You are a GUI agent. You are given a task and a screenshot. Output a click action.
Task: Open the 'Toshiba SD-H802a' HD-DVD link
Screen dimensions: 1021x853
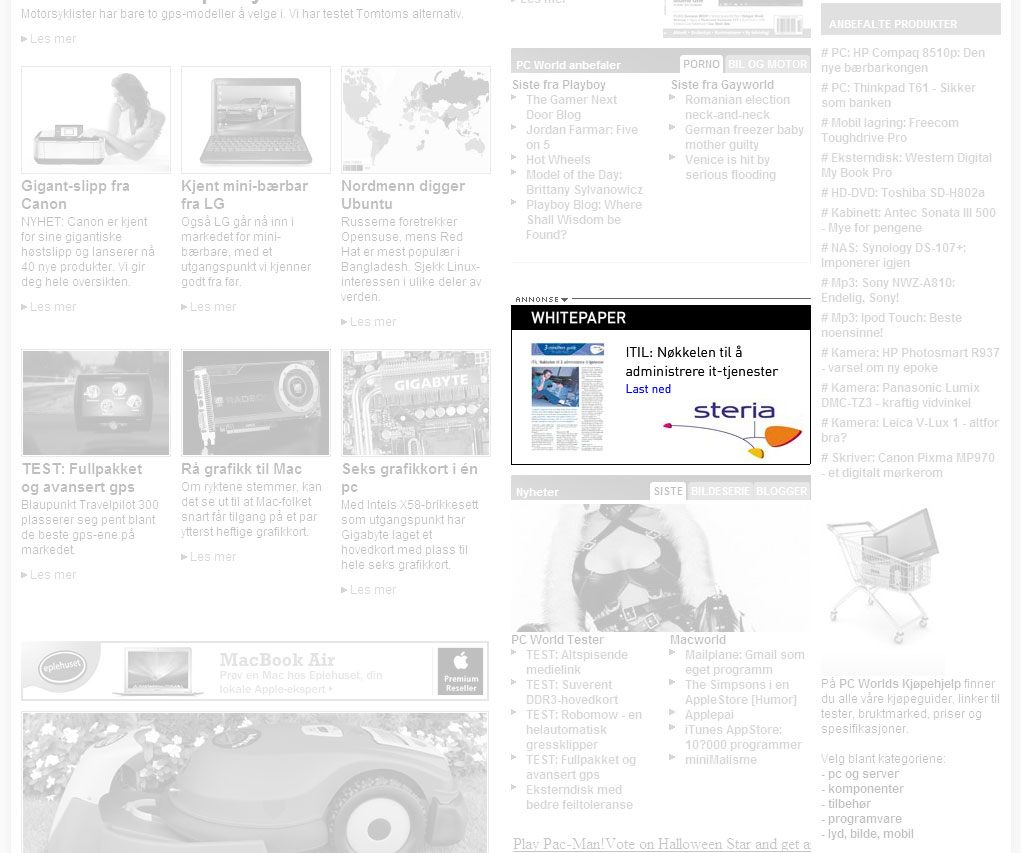[x=902, y=193]
